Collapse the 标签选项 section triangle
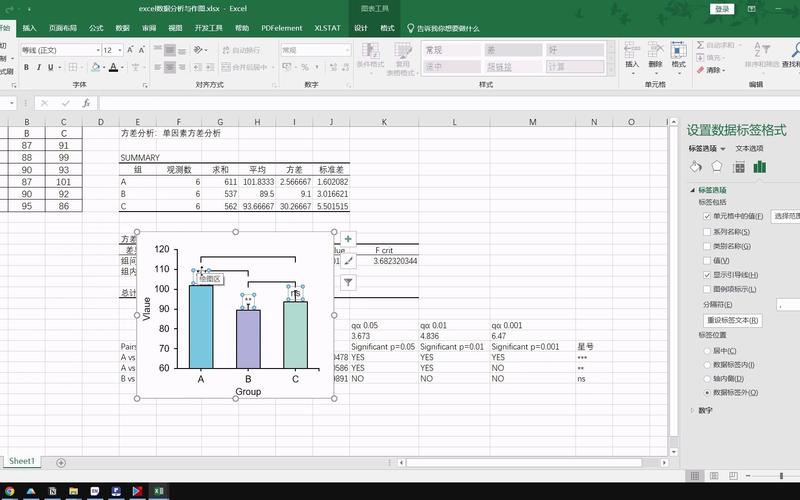Image resolution: width=800 pixels, height=500 pixels. click(692, 190)
